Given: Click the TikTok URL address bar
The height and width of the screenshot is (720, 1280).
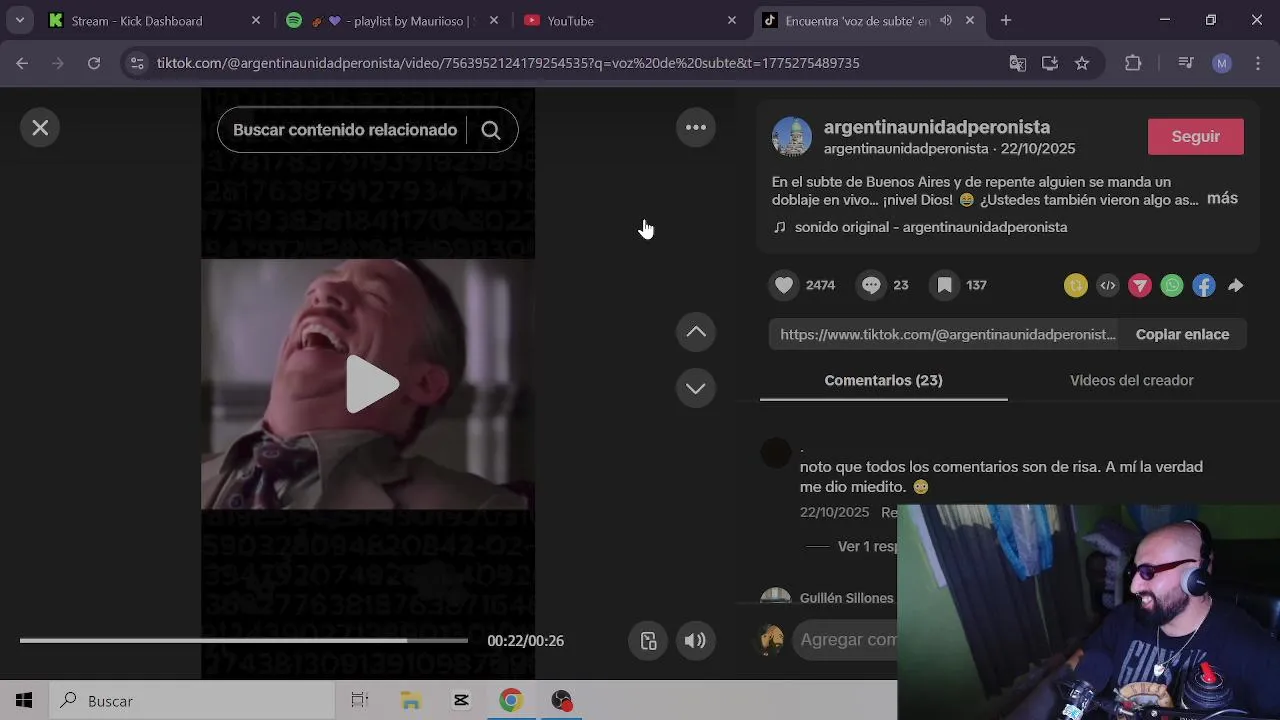Looking at the screenshot, I should pos(508,63).
